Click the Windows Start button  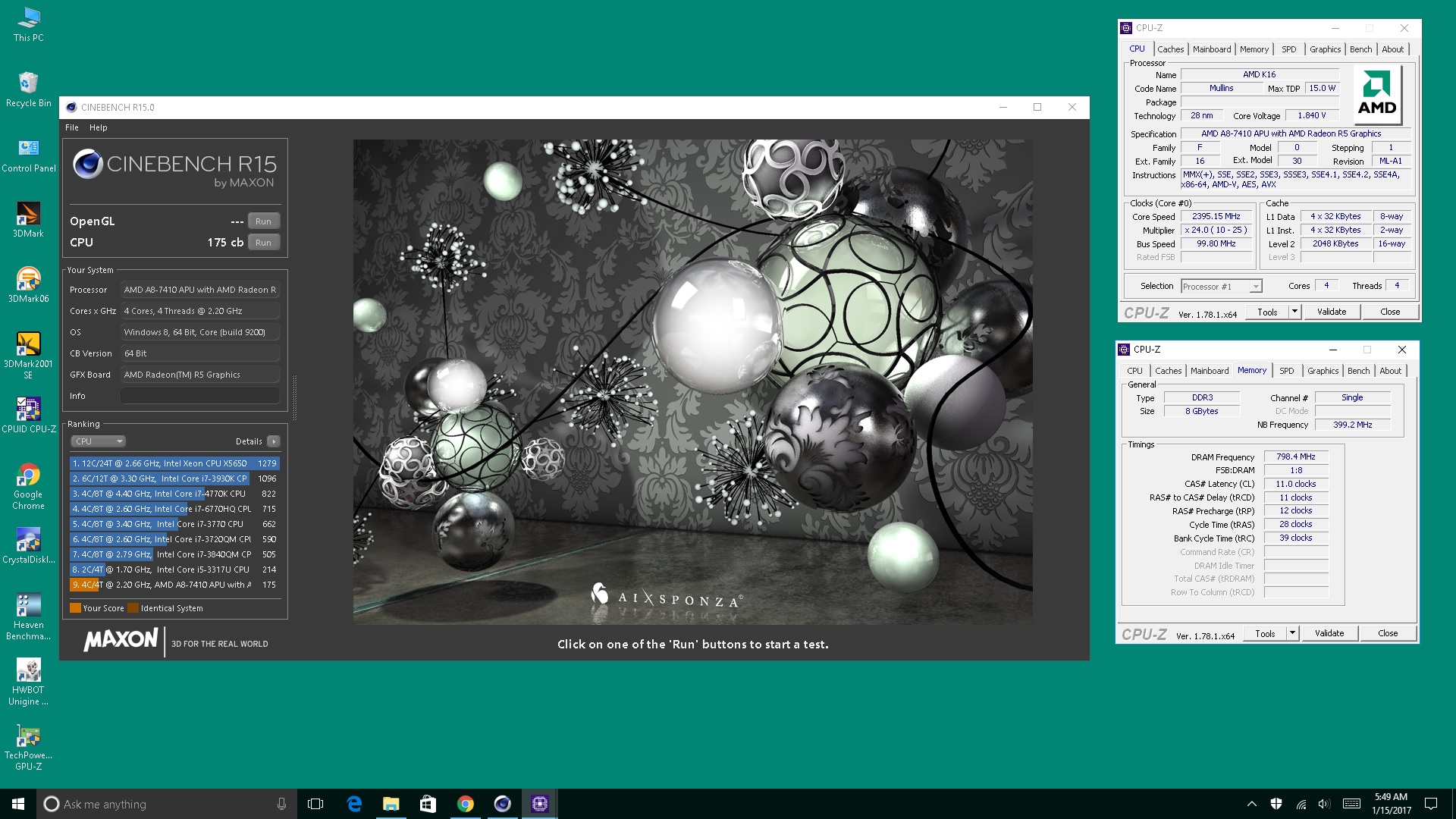[18, 804]
